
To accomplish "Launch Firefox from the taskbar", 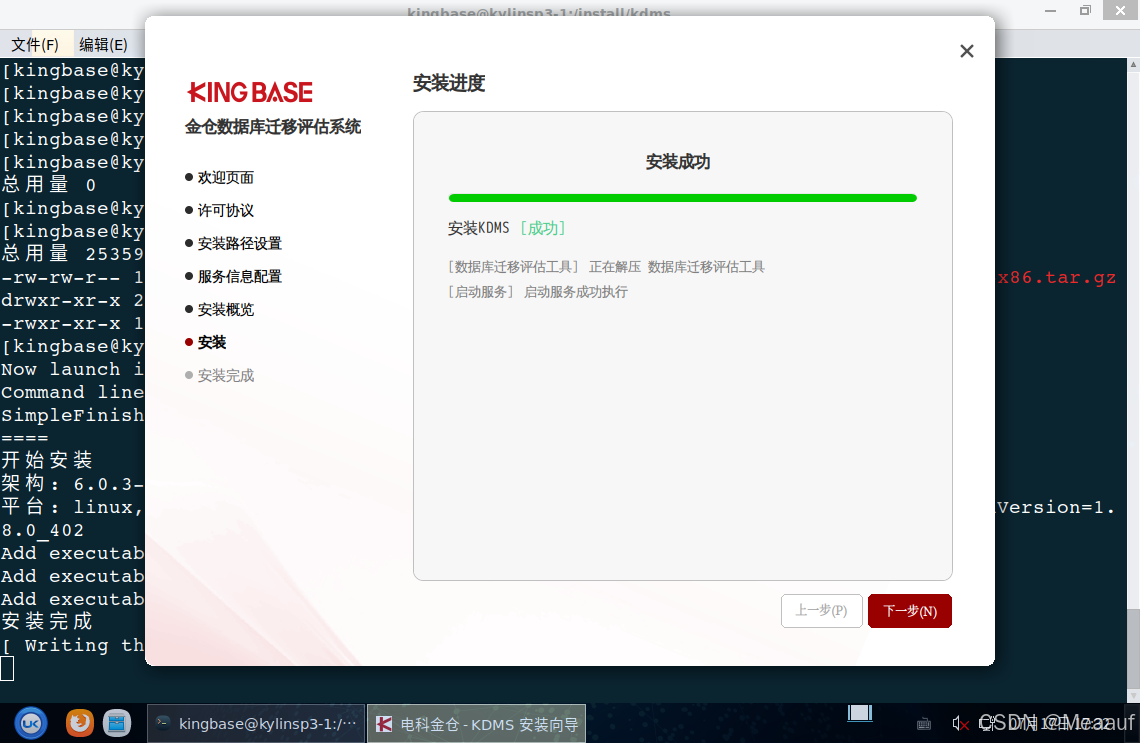I will [80, 723].
